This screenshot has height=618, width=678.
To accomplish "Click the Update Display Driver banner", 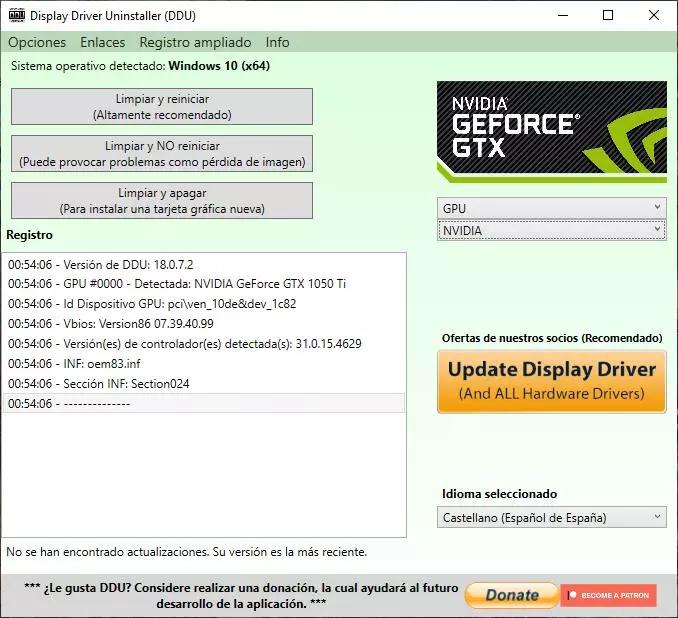I will (x=551, y=381).
